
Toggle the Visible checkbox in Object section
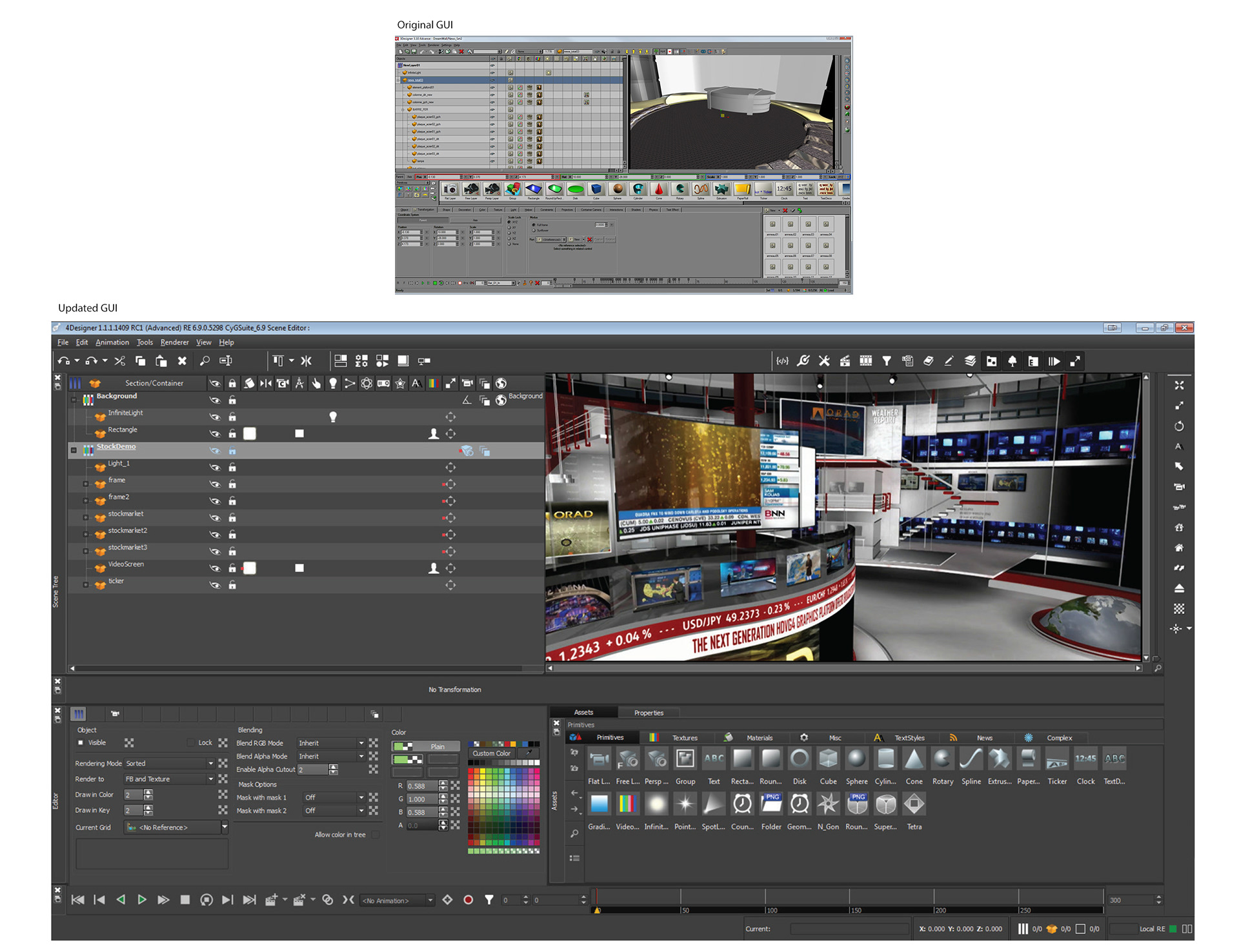click(81, 743)
